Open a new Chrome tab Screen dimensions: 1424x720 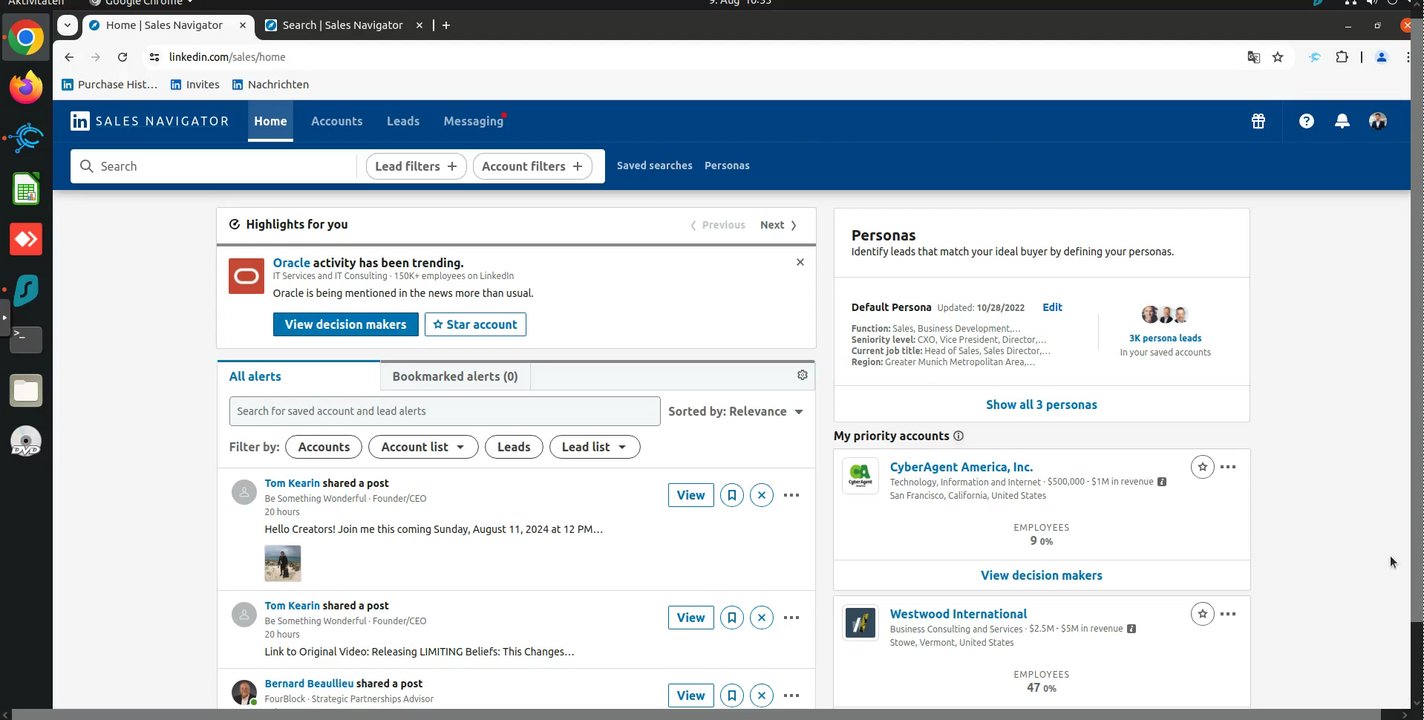click(446, 25)
